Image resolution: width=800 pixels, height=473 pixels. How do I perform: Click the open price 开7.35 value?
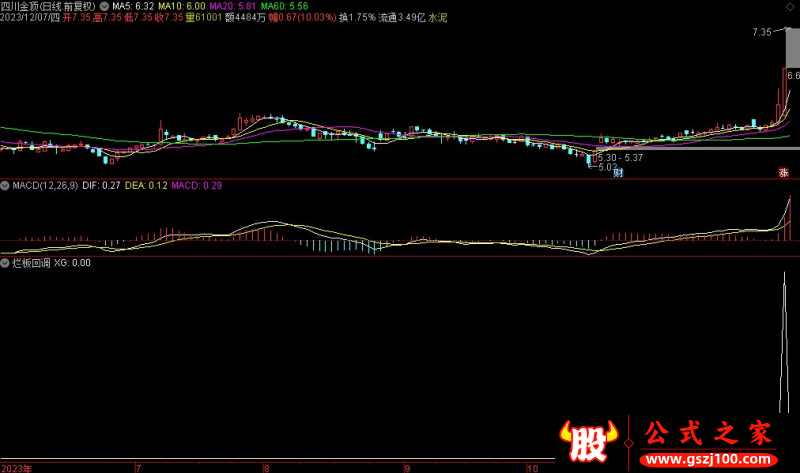[77, 17]
